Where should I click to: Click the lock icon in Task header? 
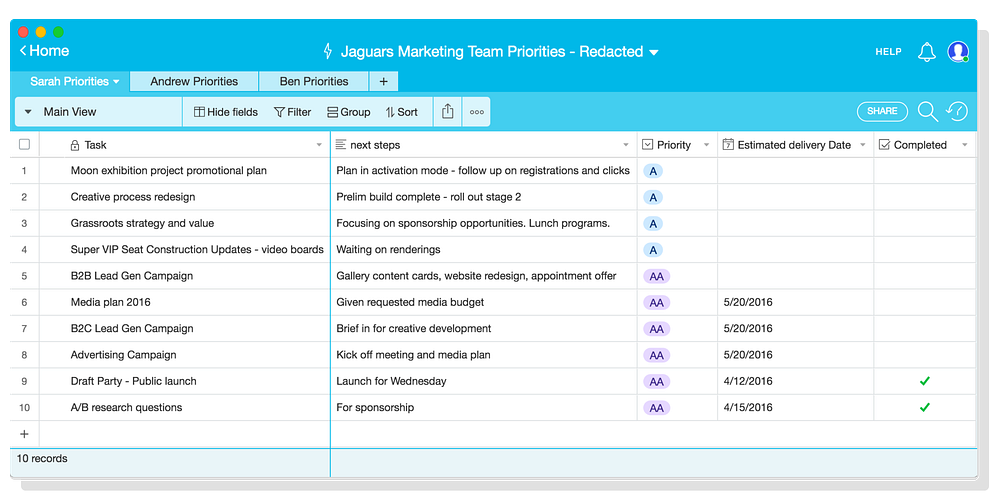(x=75, y=145)
